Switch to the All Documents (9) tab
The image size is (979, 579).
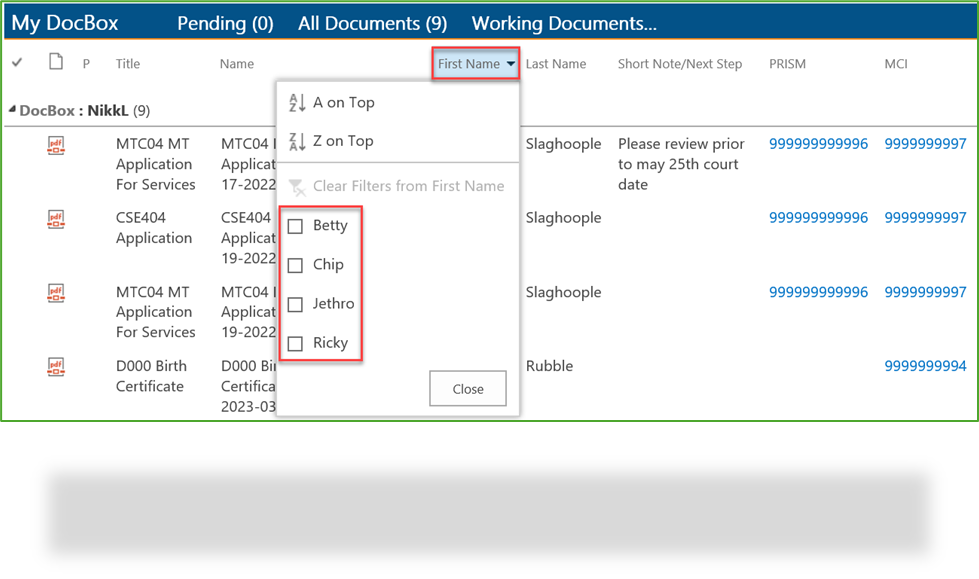372,22
